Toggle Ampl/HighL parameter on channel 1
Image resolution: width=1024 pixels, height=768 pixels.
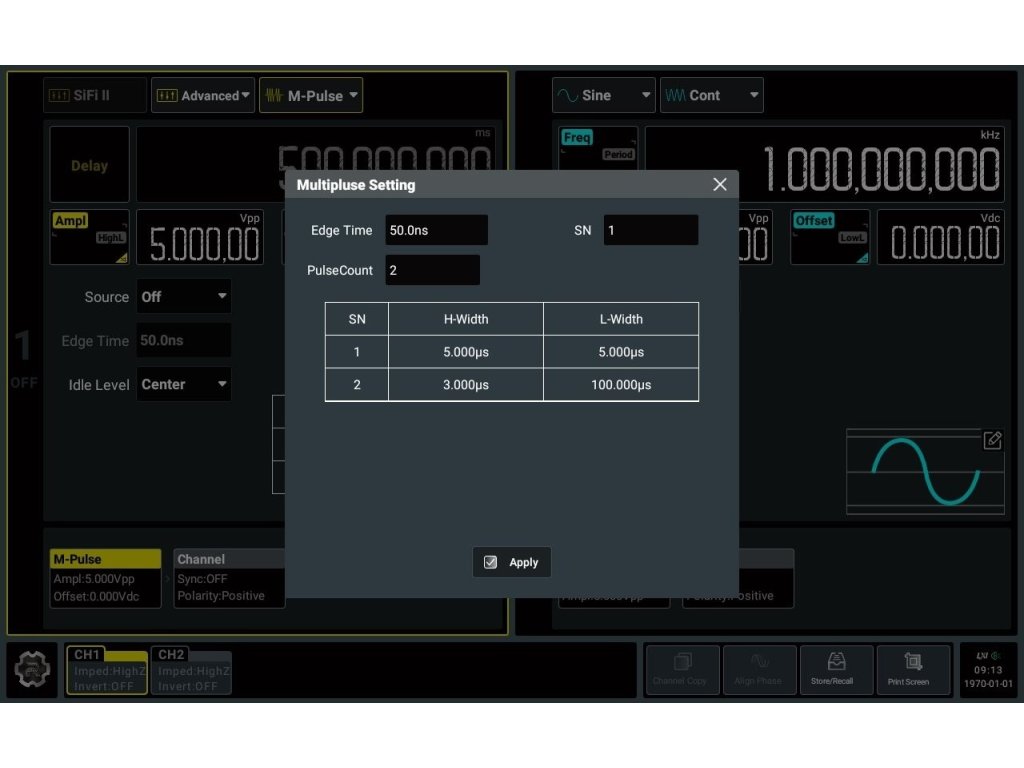(89, 236)
